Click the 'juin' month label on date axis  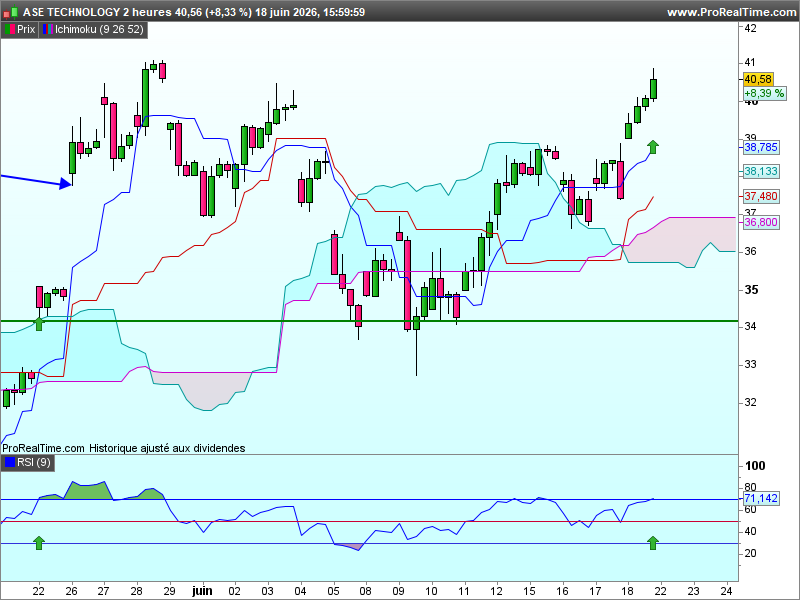coord(202,591)
